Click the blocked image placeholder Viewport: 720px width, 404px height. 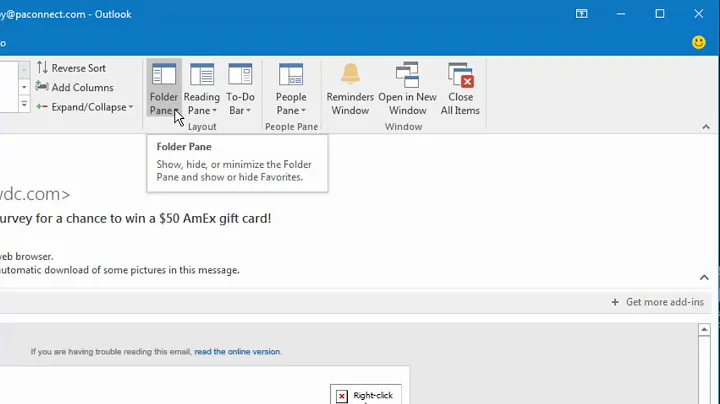[x=366, y=394]
